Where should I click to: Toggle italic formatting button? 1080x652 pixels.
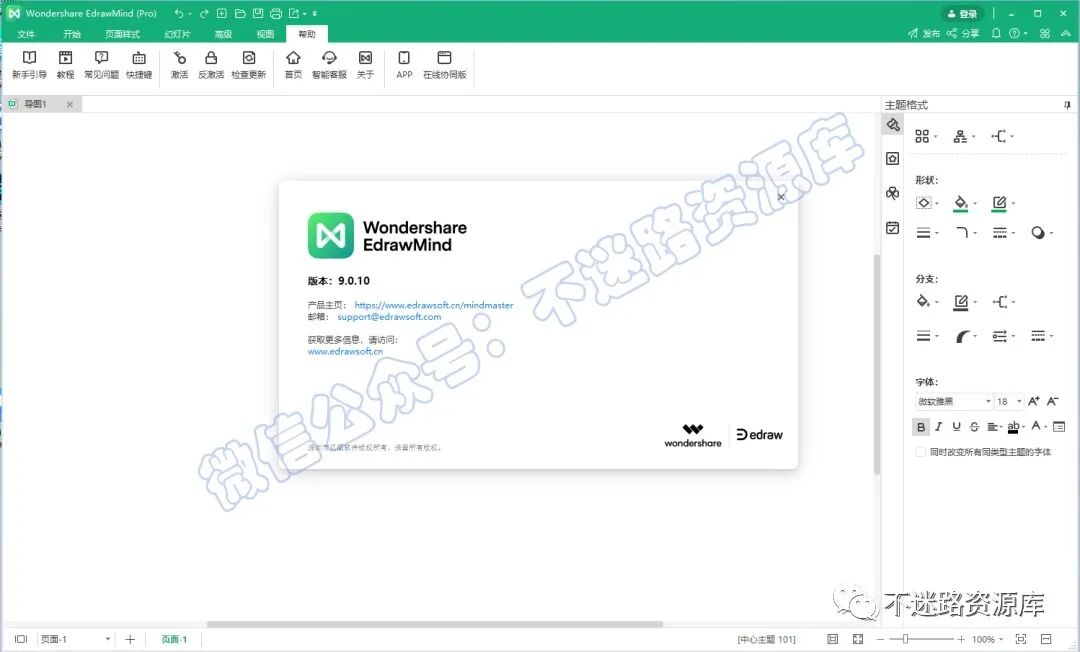(x=938, y=427)
